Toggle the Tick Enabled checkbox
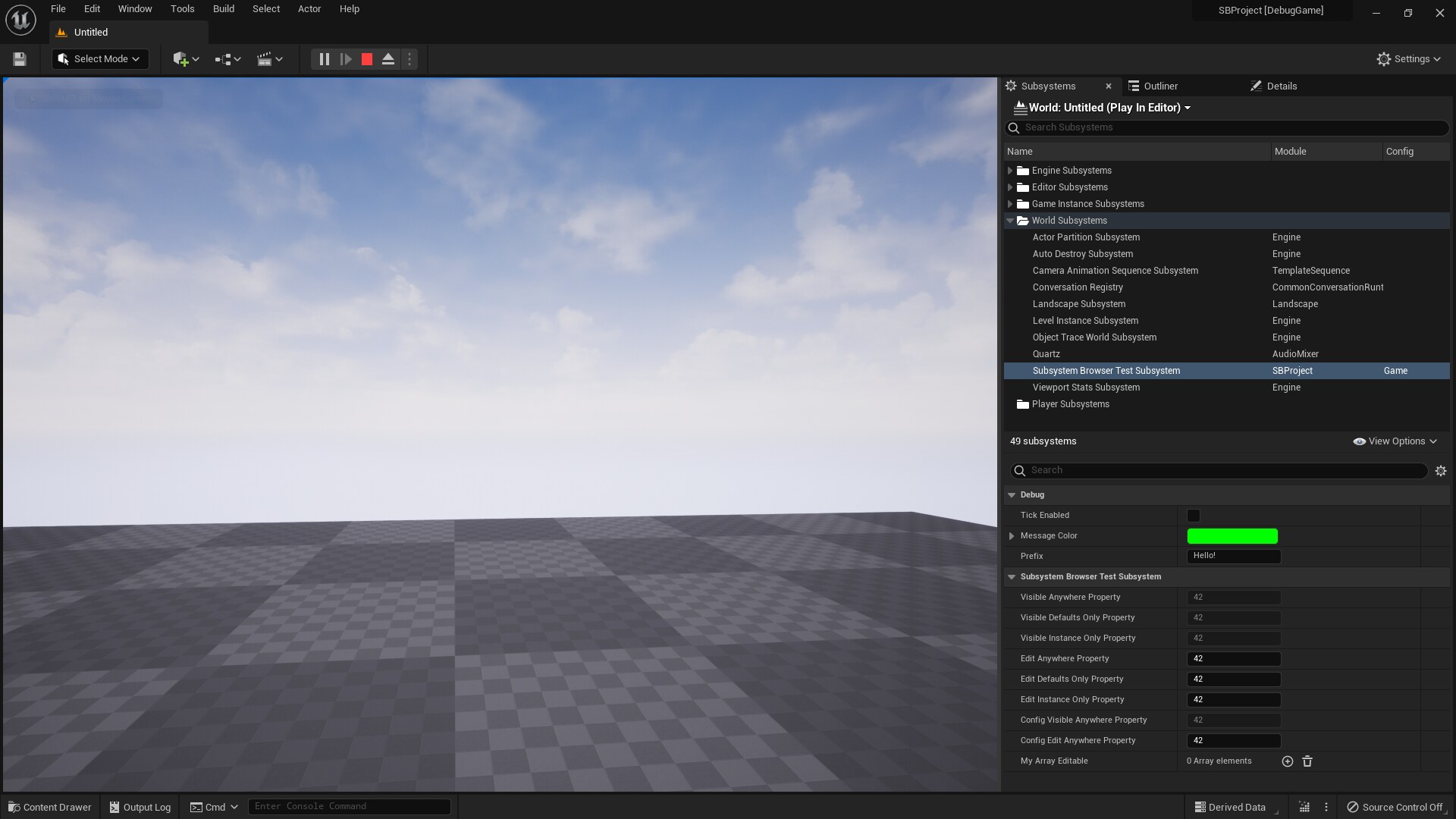The height and width of the screenshot is (819, 1456). click(1194, 516)
